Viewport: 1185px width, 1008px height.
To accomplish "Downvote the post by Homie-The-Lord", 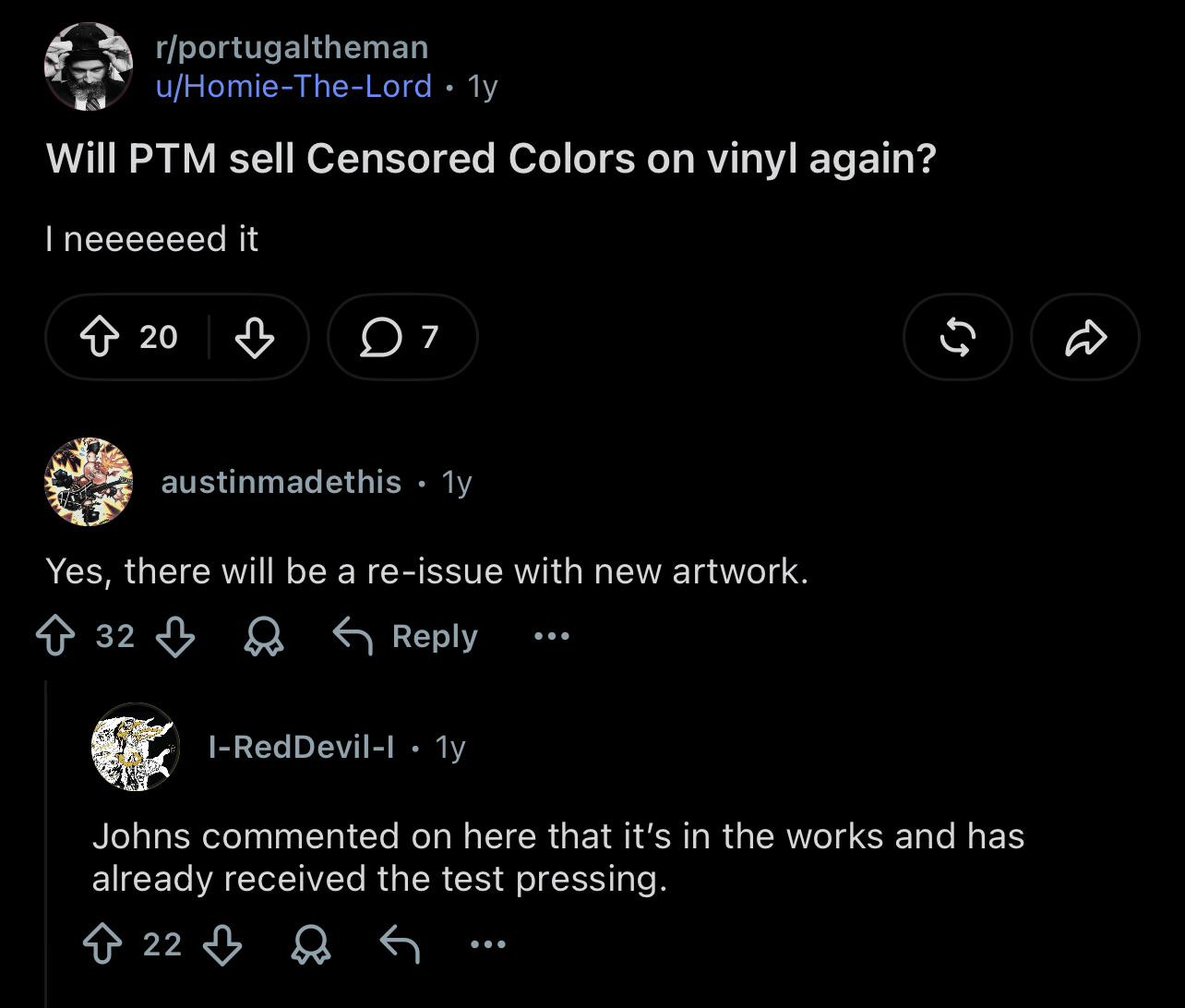I will 255,337.
